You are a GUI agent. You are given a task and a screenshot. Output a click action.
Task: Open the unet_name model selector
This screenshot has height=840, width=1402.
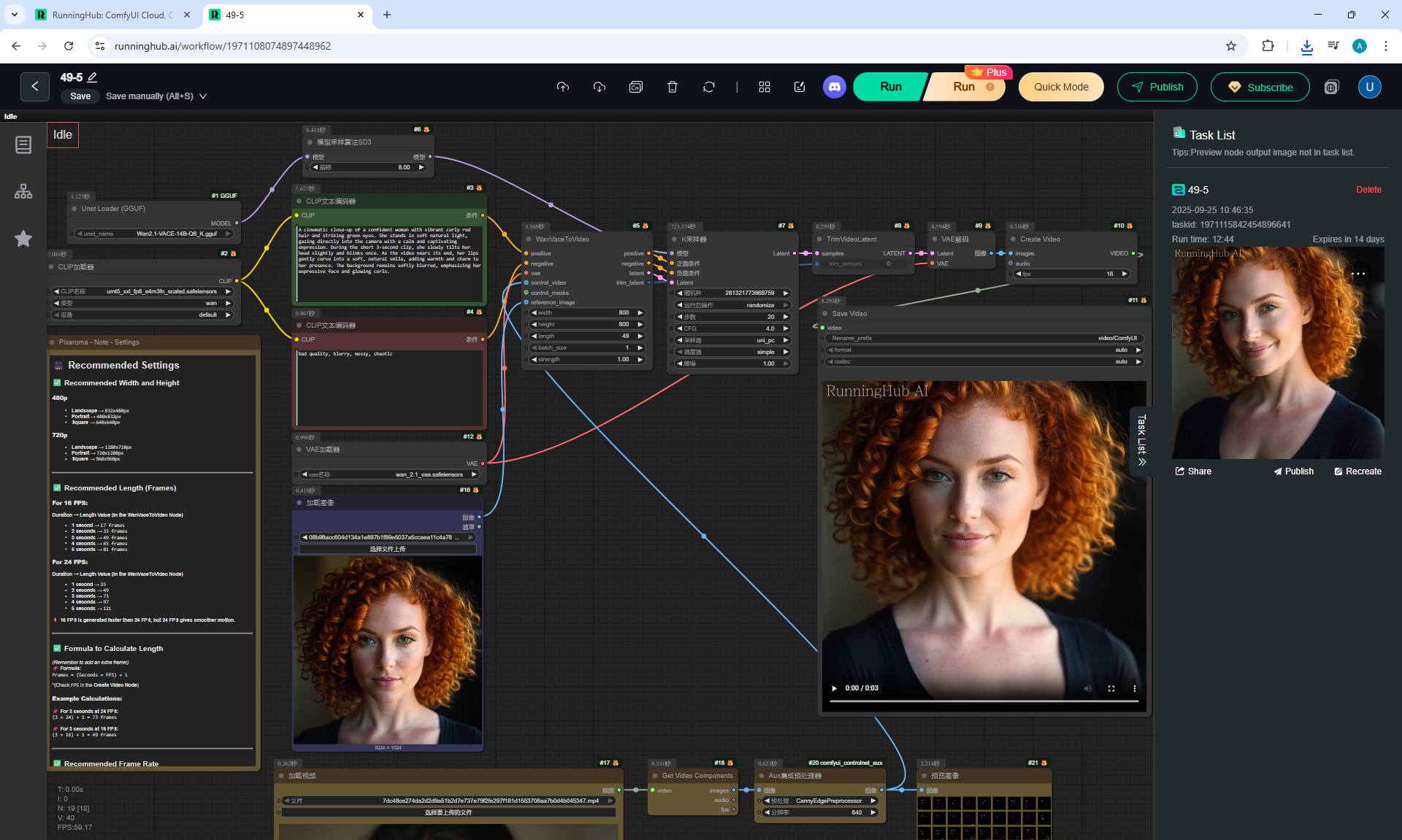pyautogui.click(x=153, y=234)
